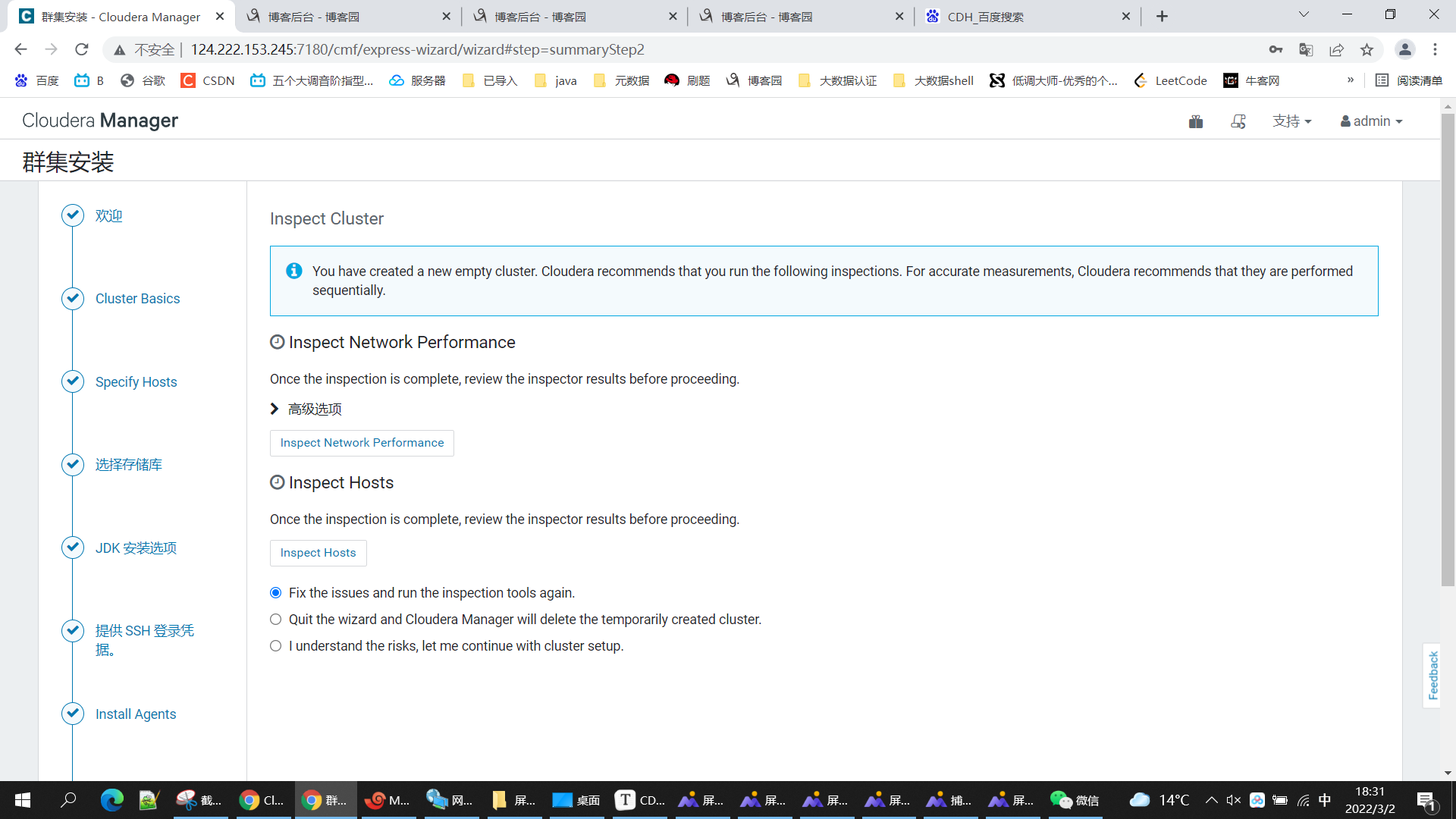
Task: Bookmark this page with the star icon
Action: pyautogui.click(x=1367, y=50)
